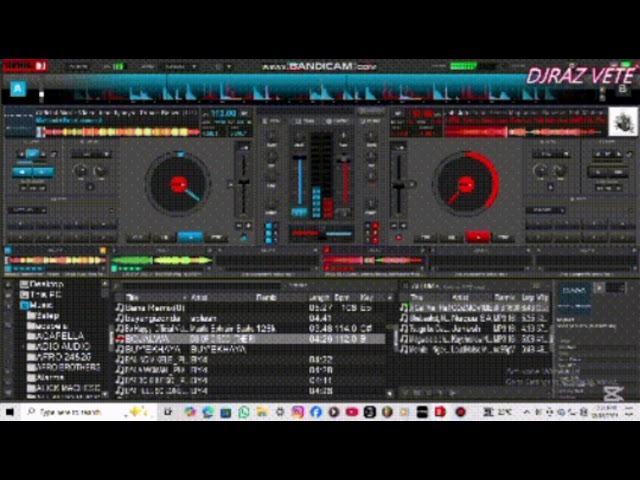Click Deck B pitch minus button
The image size is (640, 480).
pyautogui.click(x=394, y=225)
